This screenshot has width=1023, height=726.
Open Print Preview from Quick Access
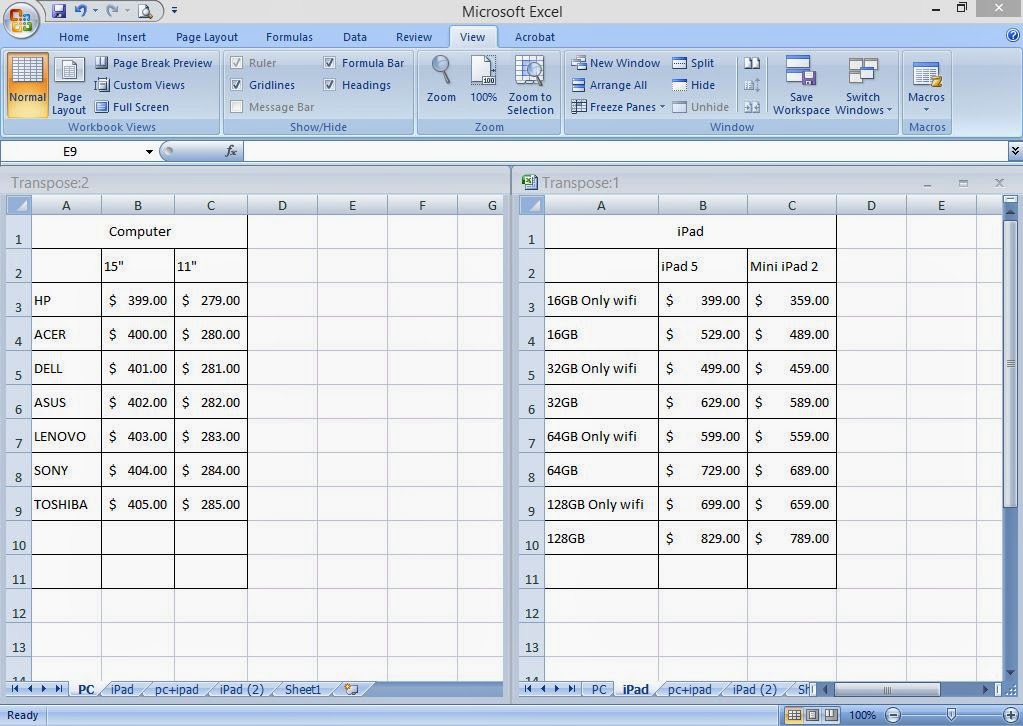pyautogui.click(x=145, y=10)
